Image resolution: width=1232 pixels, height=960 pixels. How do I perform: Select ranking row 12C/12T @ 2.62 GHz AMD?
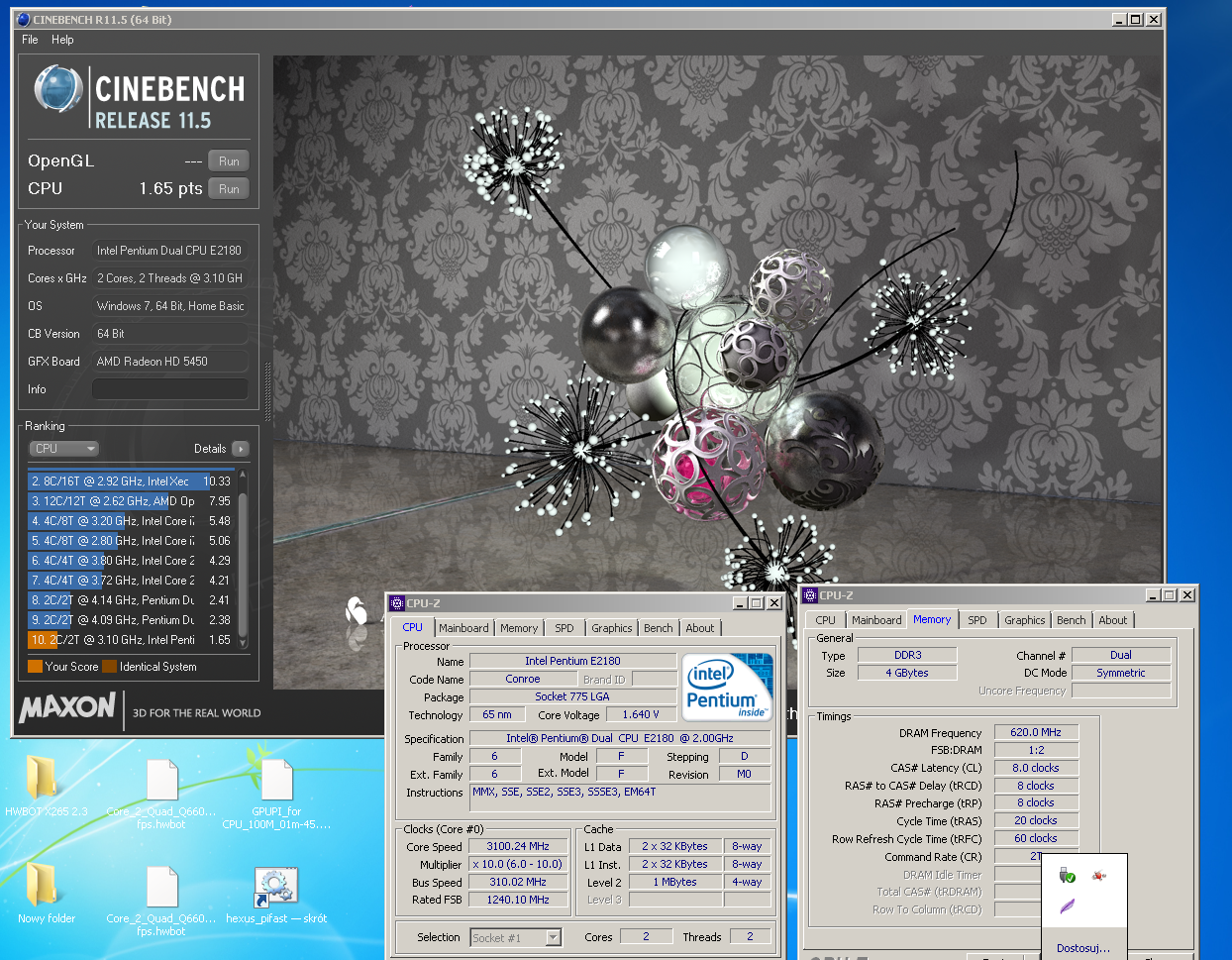[131, 501]
